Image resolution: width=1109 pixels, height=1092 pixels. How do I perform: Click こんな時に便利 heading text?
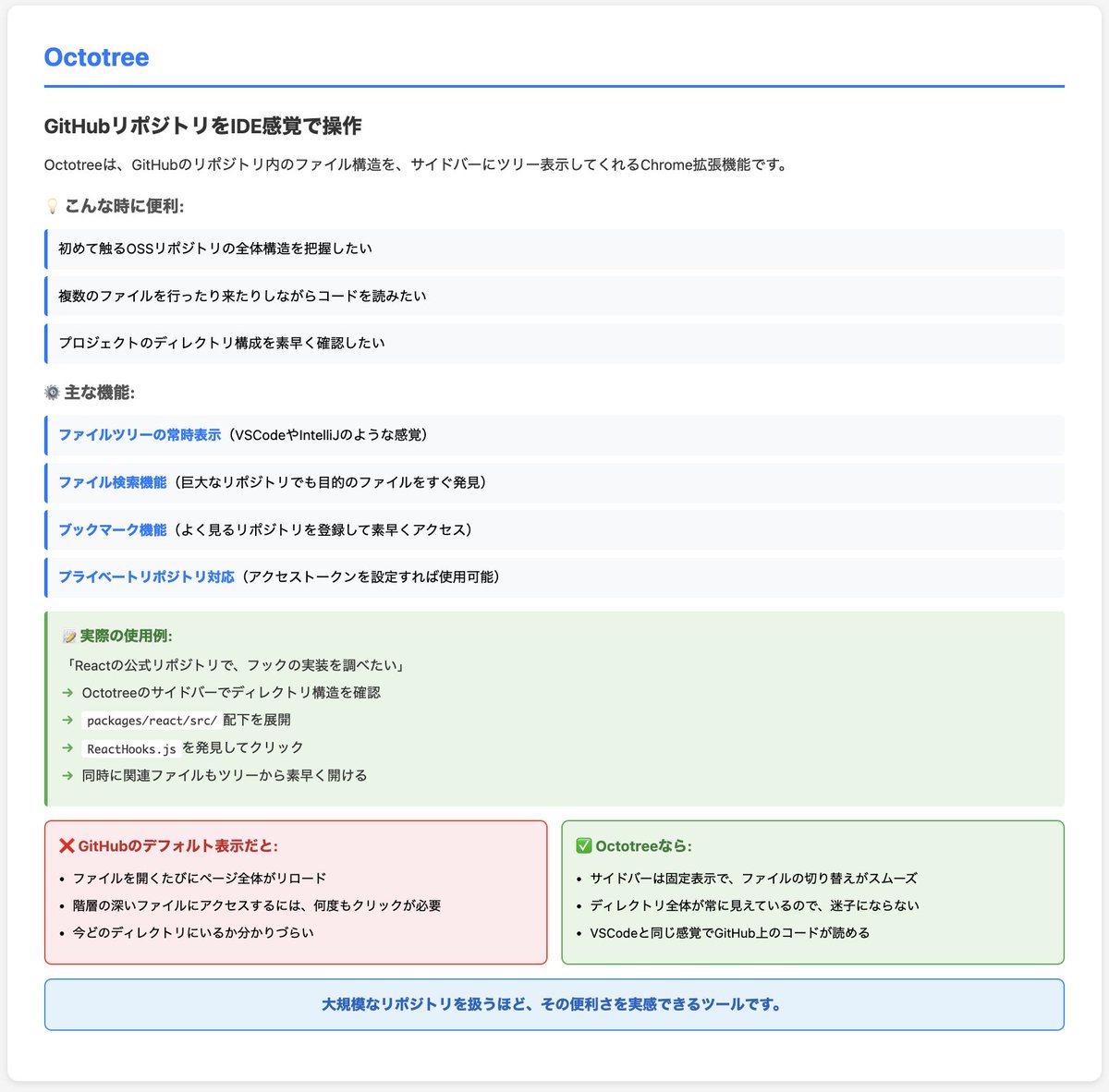coord(124,206)
